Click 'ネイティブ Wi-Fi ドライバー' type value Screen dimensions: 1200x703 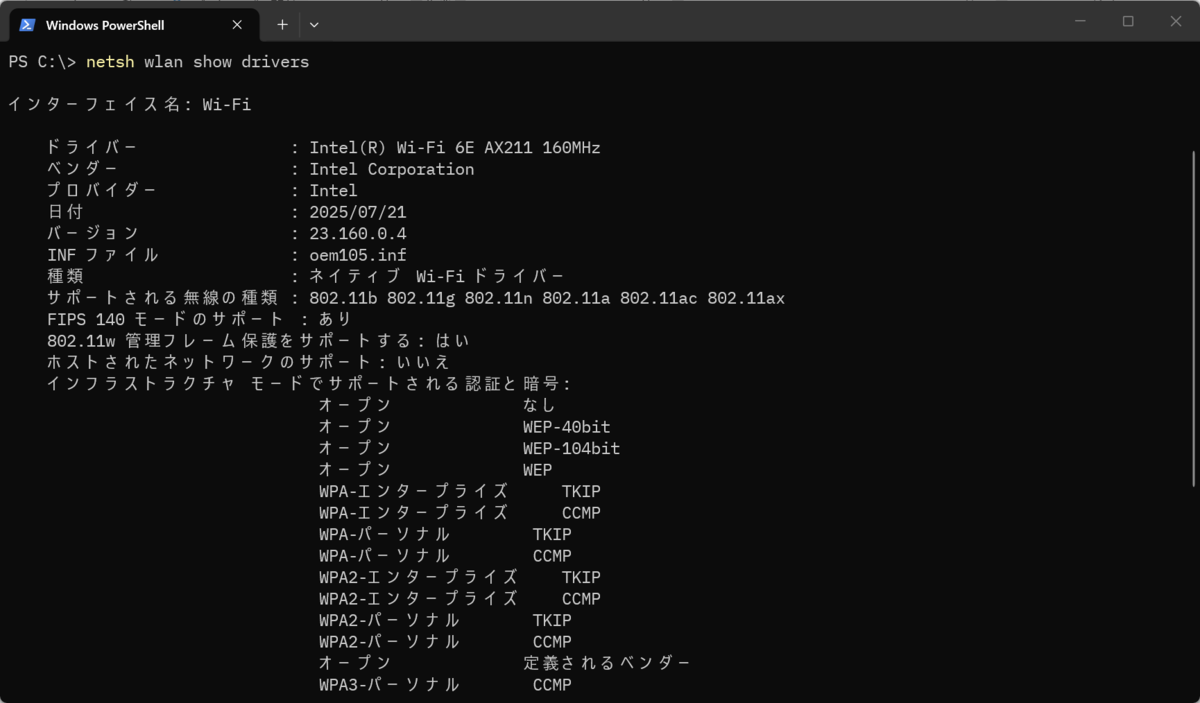click(437, 276)
